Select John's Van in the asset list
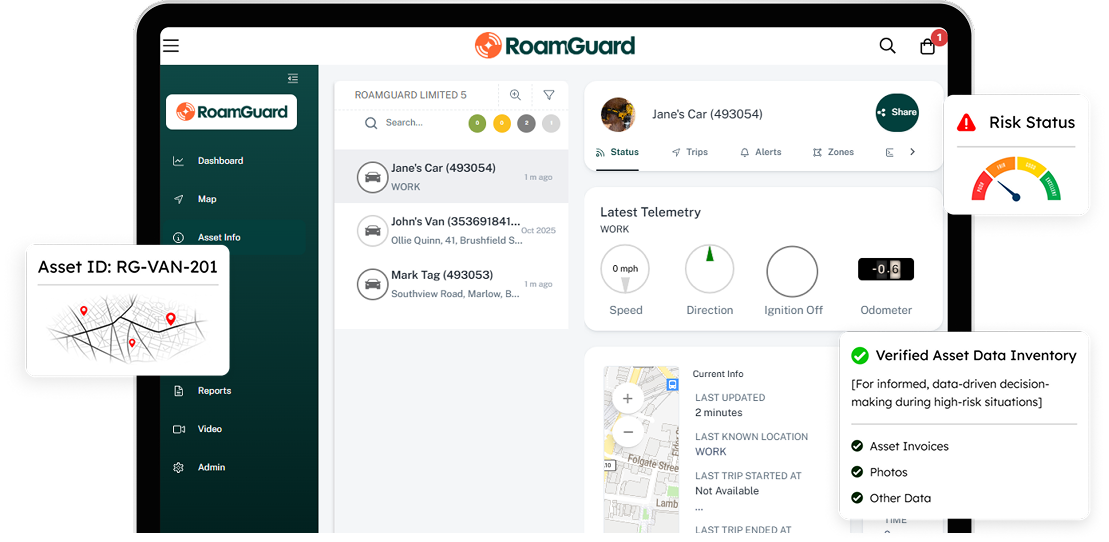1109x542 pixels. click(451, 230)
